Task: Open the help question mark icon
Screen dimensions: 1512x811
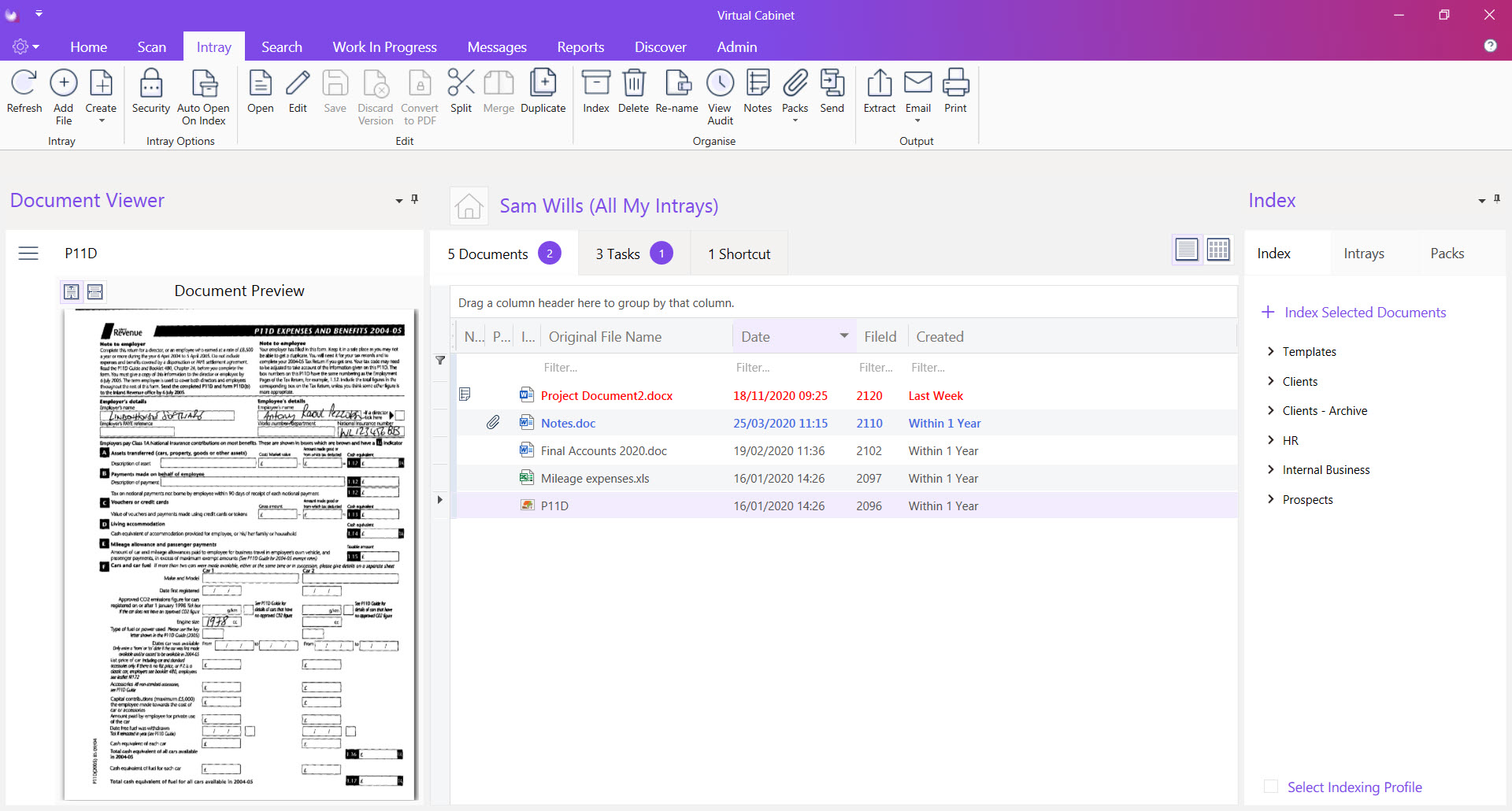Action: click(1490, 46)
